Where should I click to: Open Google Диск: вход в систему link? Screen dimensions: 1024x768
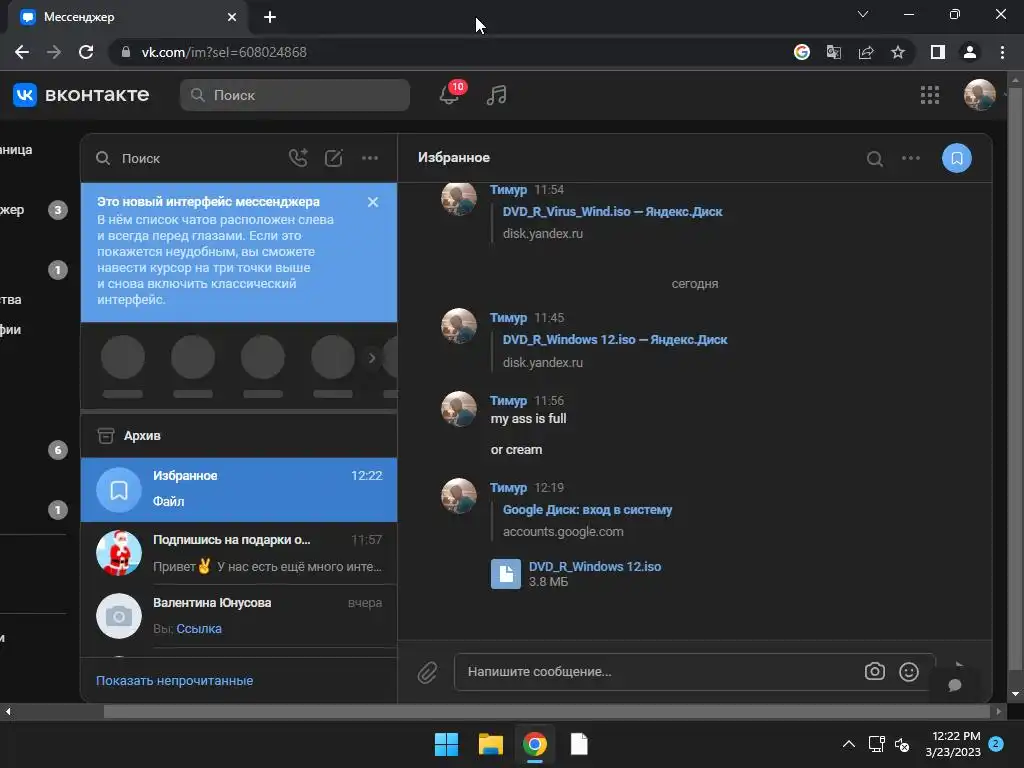pos(587,510)
